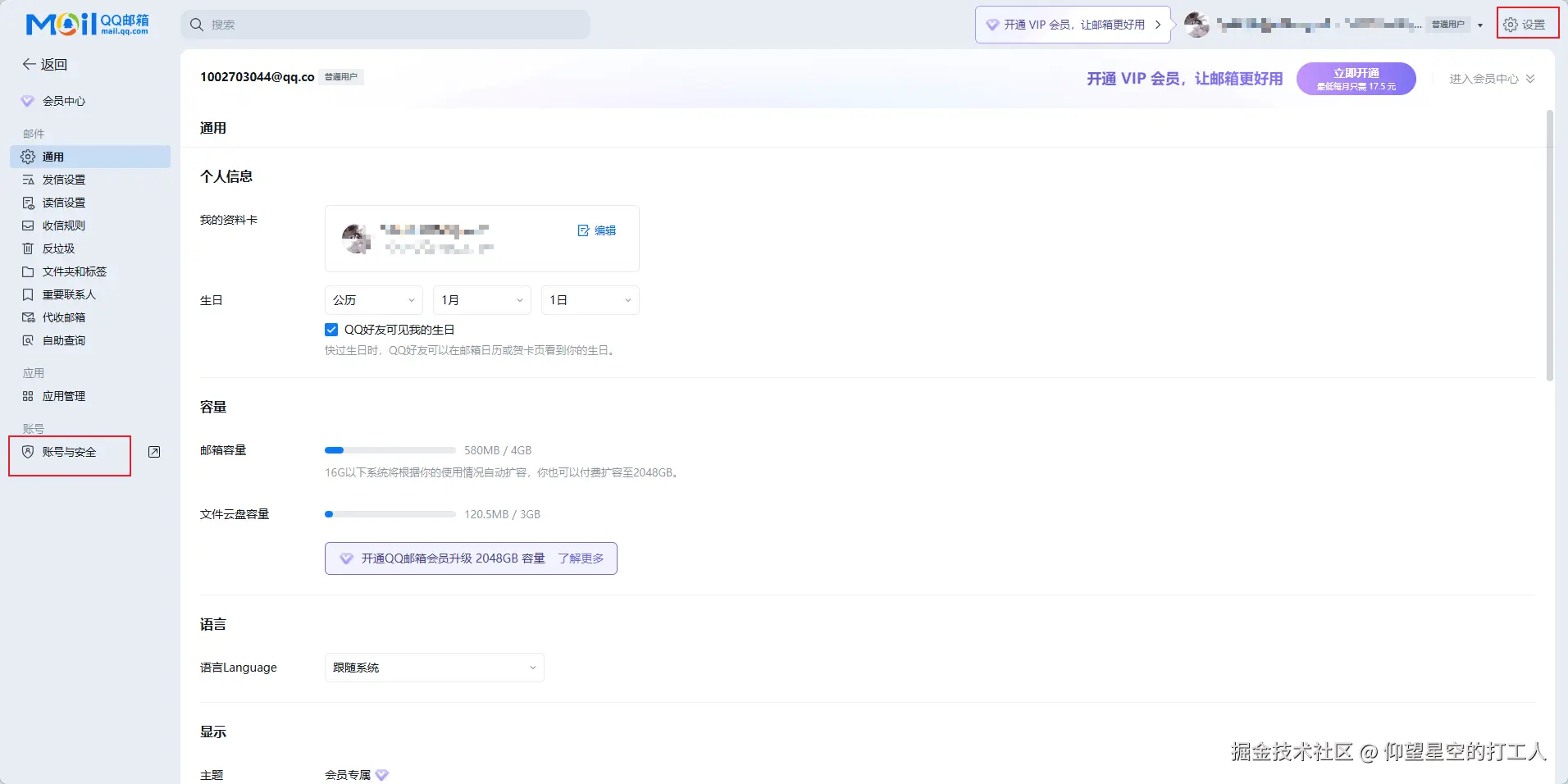Open the 公历 calendar type dropdown

click(x=374, y=300)
